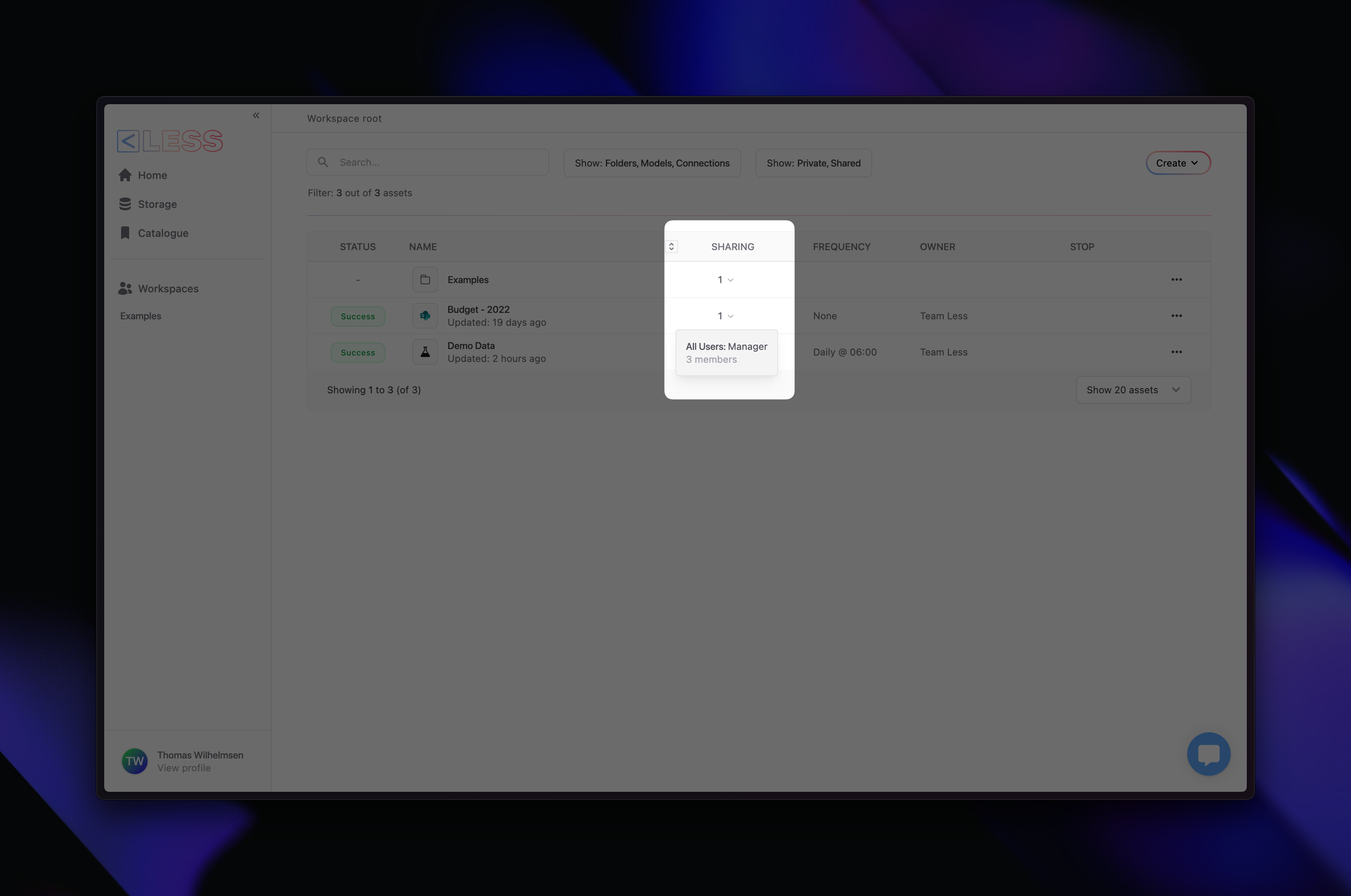Click the Workspaces people icon
This screenshot has height=896, width=1351.
pyautogui.click(x=125, y=289)
